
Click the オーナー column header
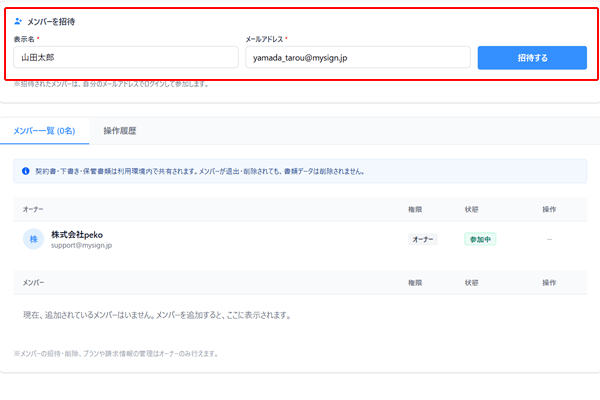coord(33,209)
